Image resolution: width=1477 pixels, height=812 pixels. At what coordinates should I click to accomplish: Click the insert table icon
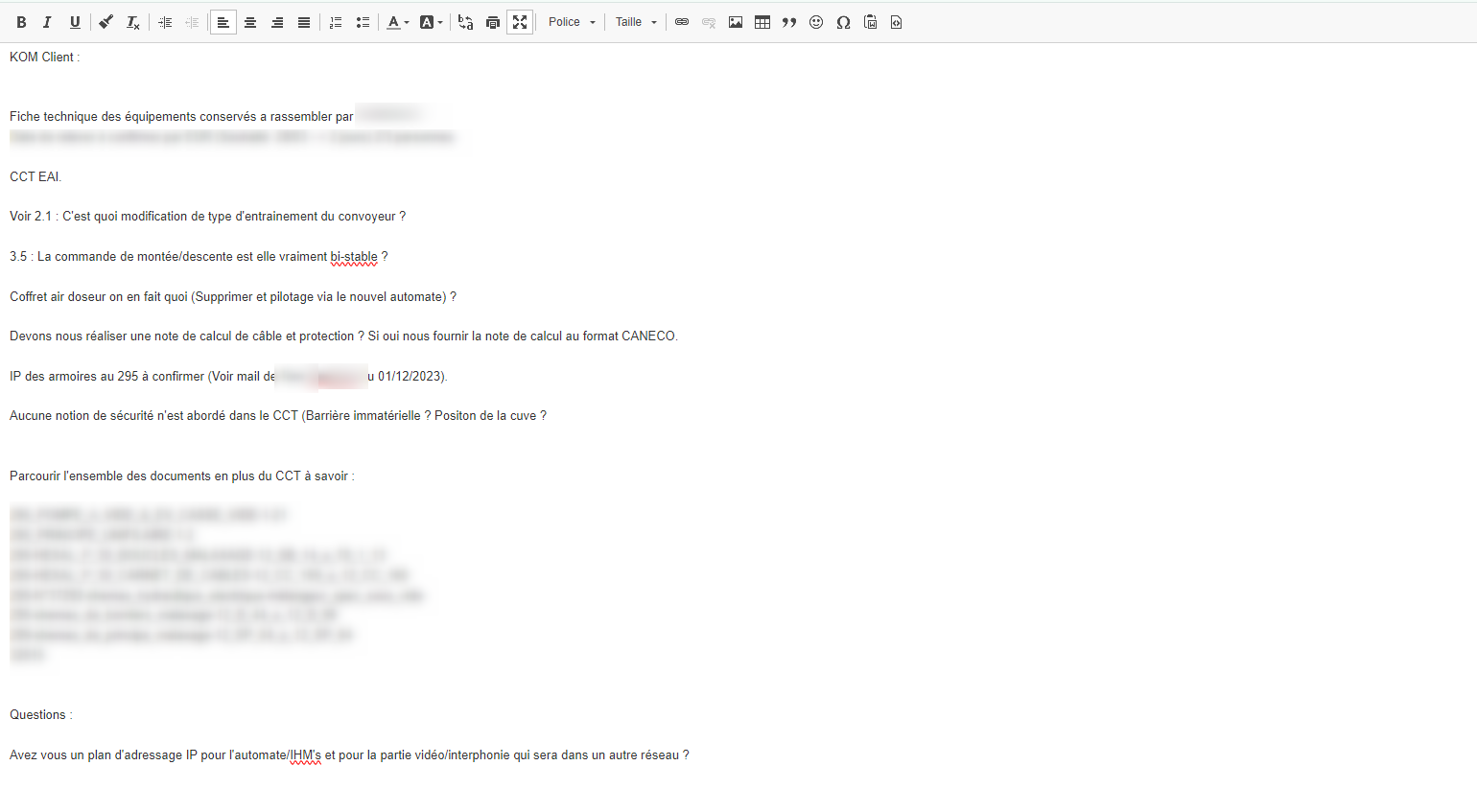[762, 22]
